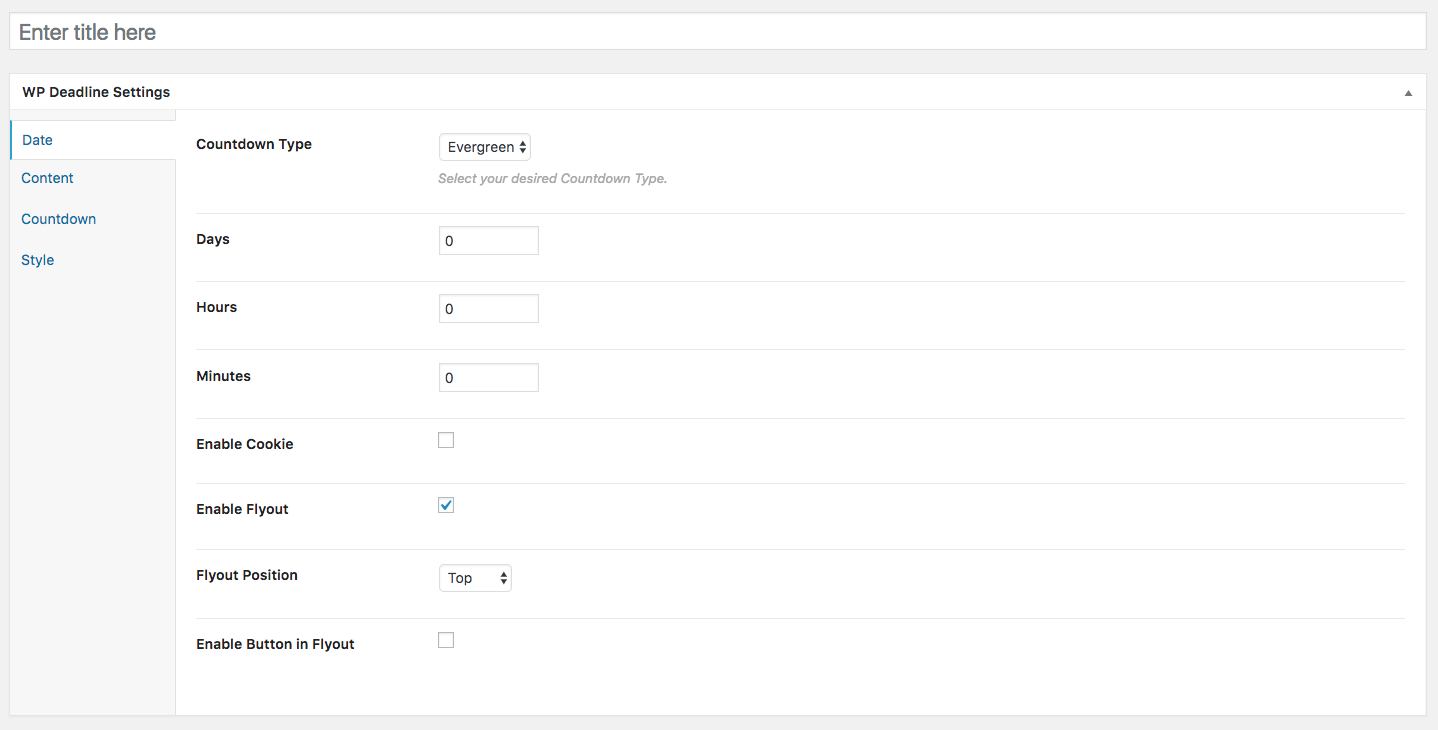
Task: Select the Minutes input field
Action: 488,378
